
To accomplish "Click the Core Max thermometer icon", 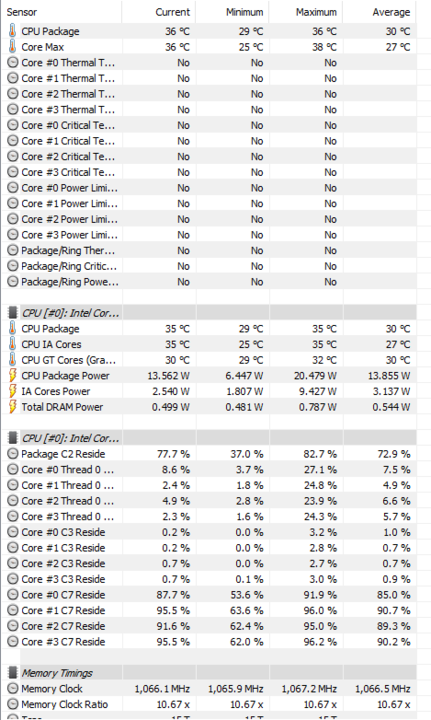I will pos(12,47).
